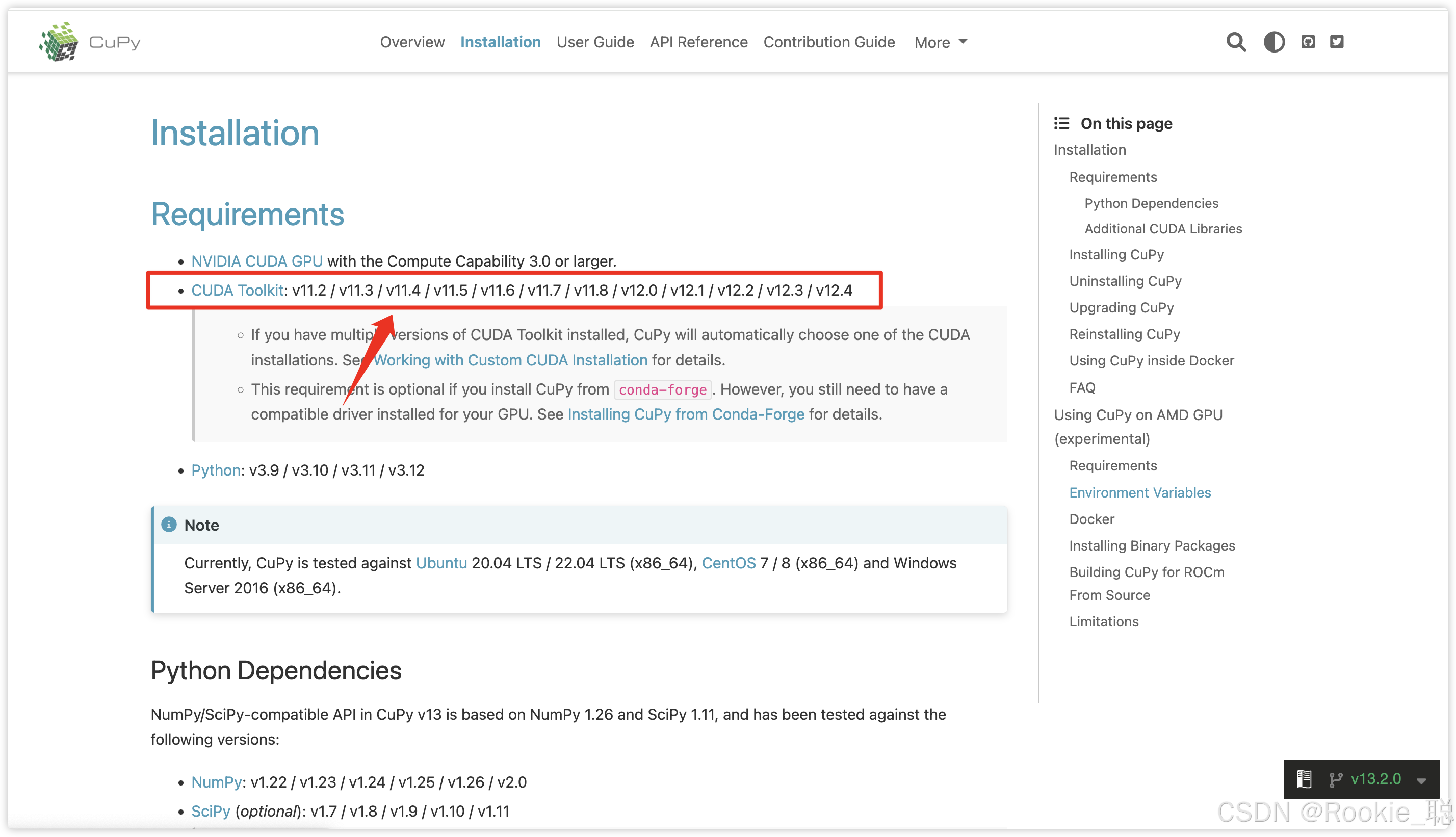Open the Twitter icon link

(1336, 42)
